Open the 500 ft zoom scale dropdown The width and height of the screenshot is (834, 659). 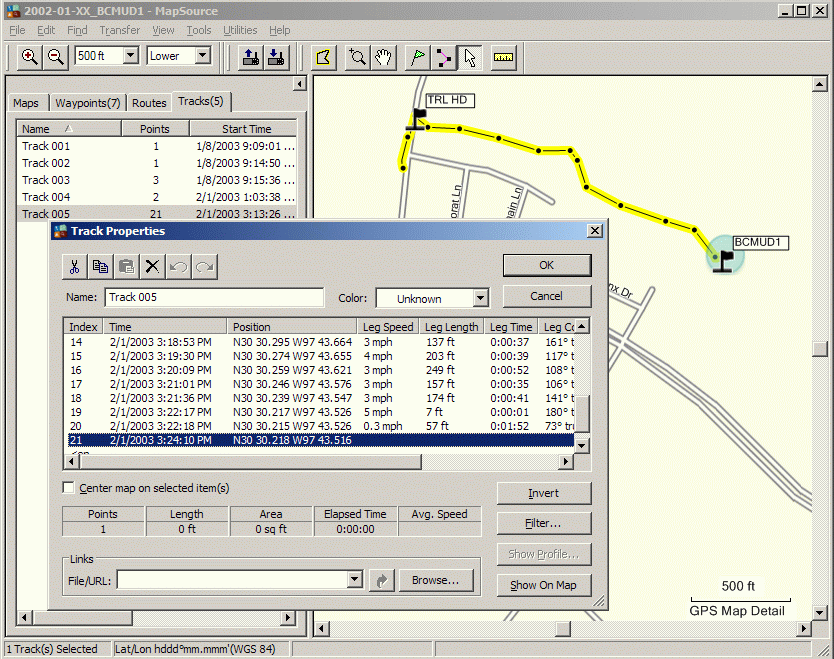click(130, 57)
